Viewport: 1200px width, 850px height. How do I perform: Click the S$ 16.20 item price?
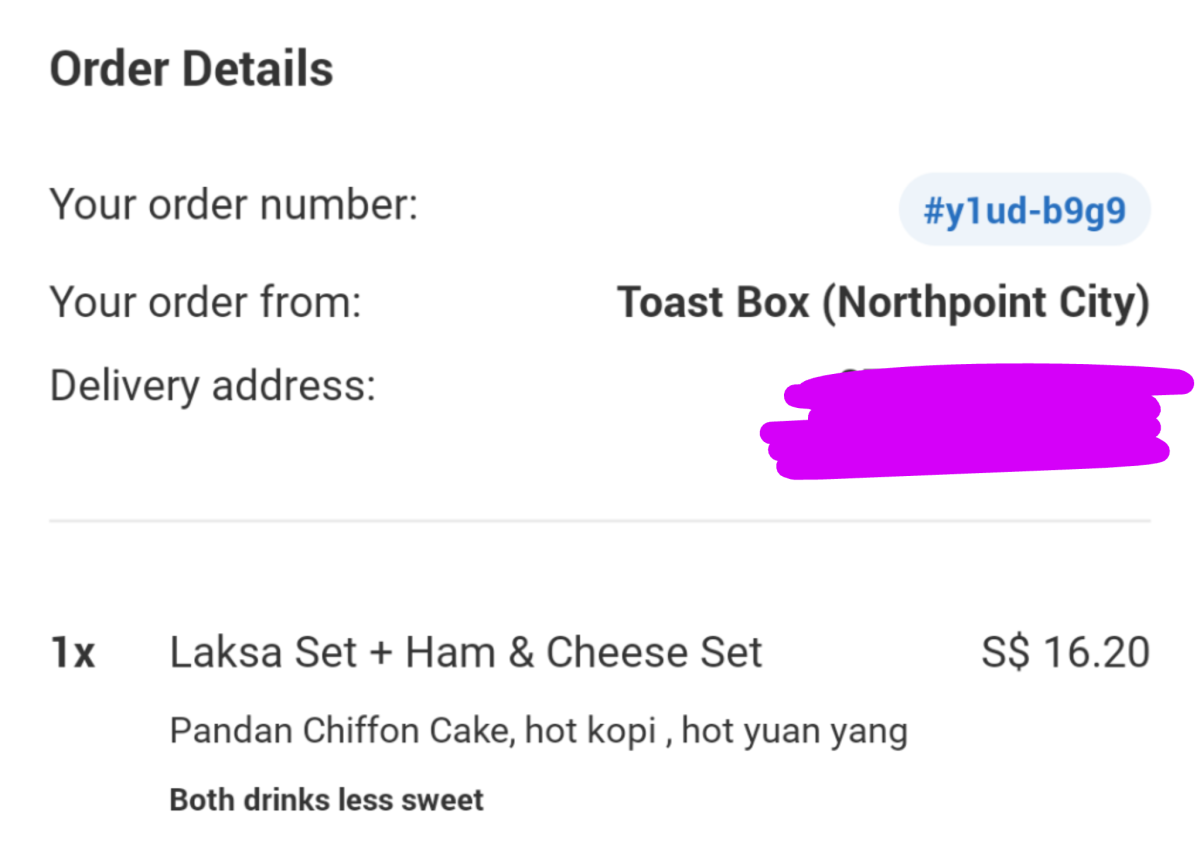[1065, 653]
